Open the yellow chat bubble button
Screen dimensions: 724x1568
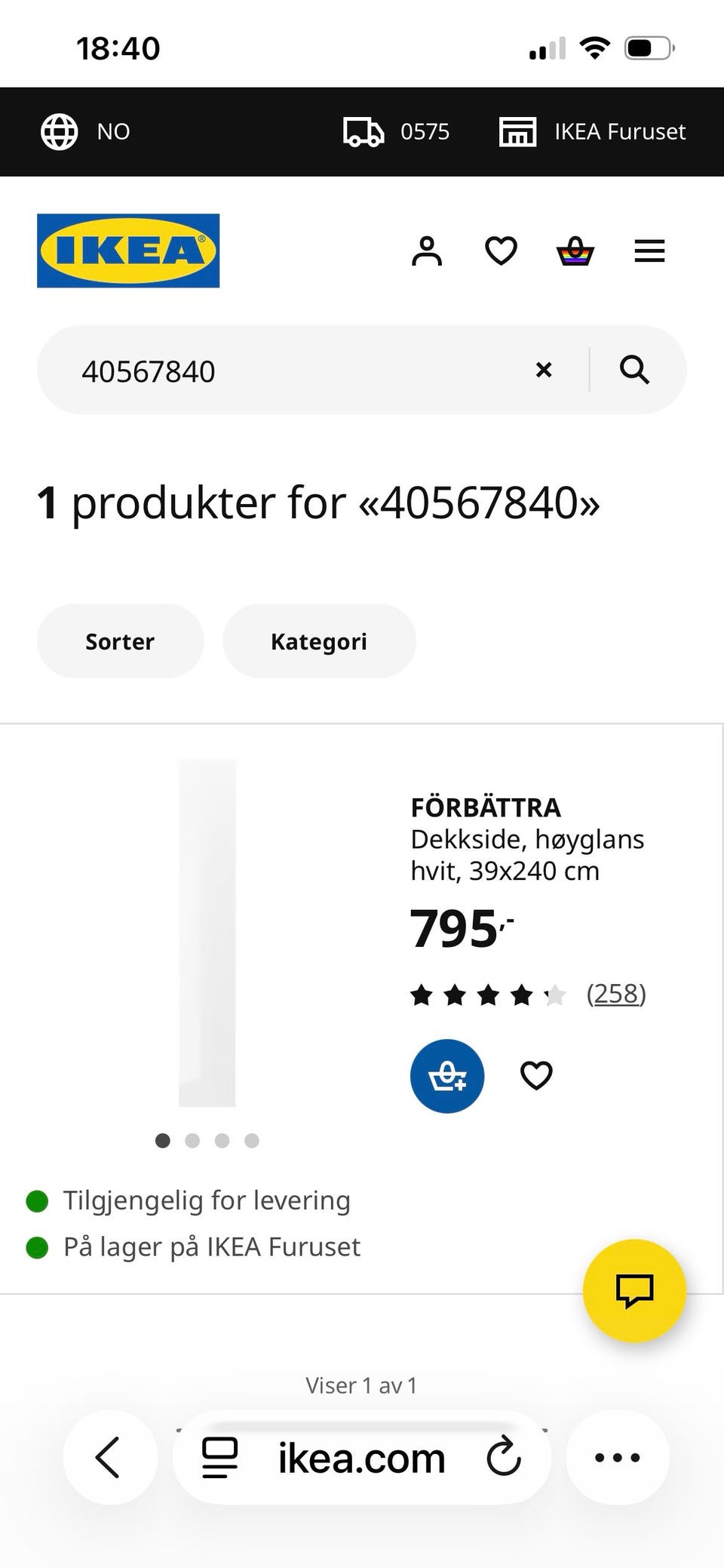pyautogui.click(x=634, y=1290)
